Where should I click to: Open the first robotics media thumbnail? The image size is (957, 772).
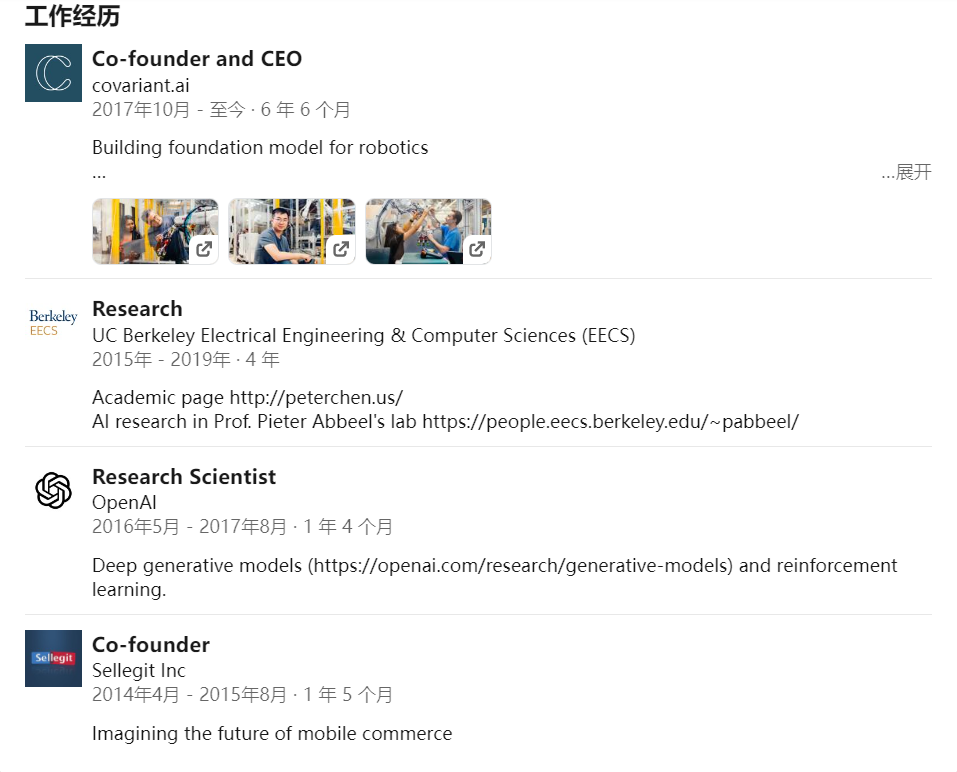tap(140, 230)
